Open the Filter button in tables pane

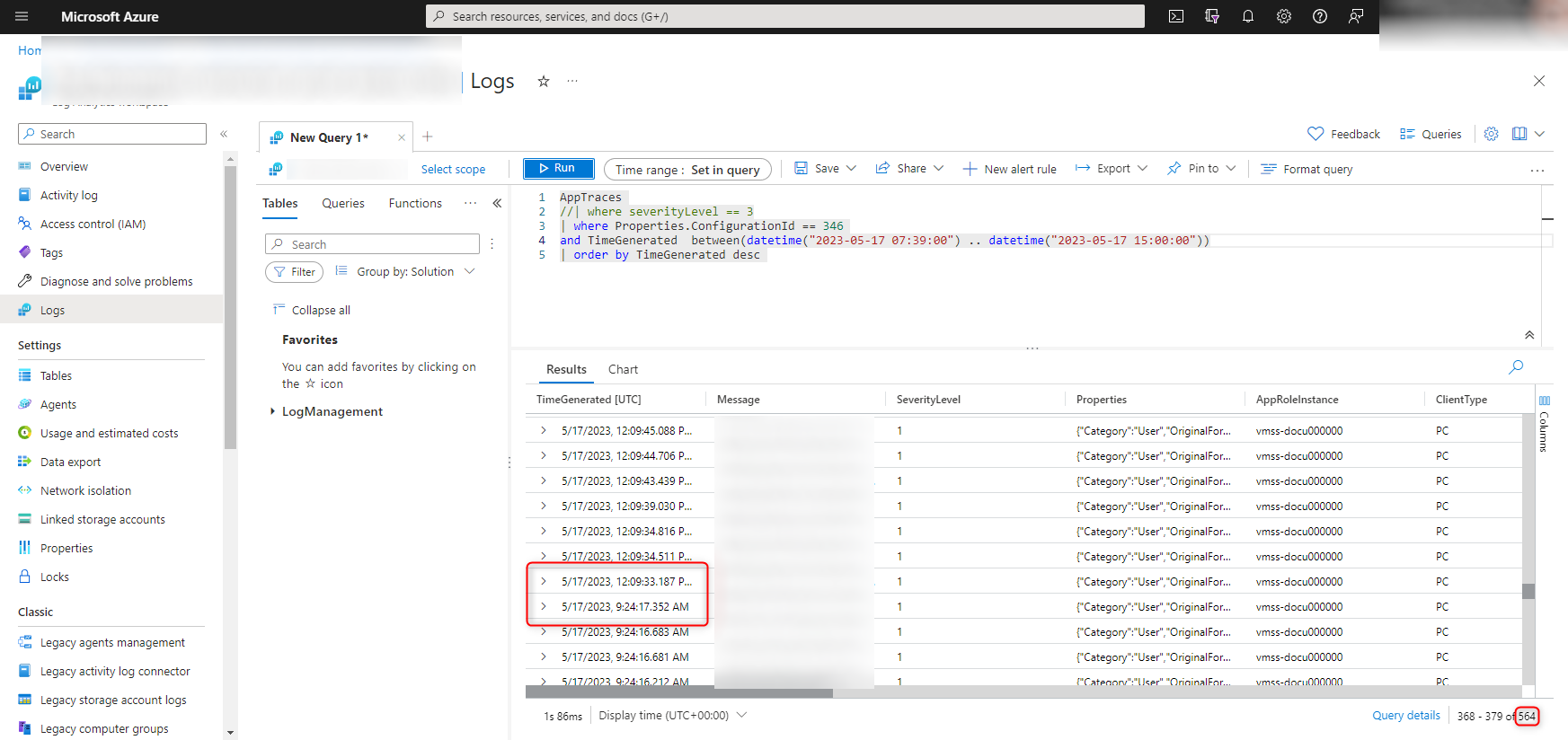[x=294, y=271]
